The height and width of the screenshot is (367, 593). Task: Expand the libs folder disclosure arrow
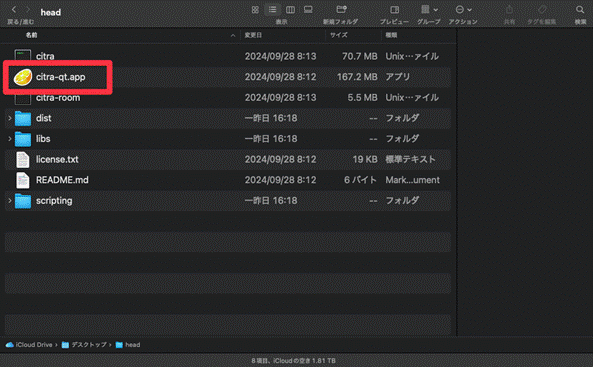[x=9, y=139]
